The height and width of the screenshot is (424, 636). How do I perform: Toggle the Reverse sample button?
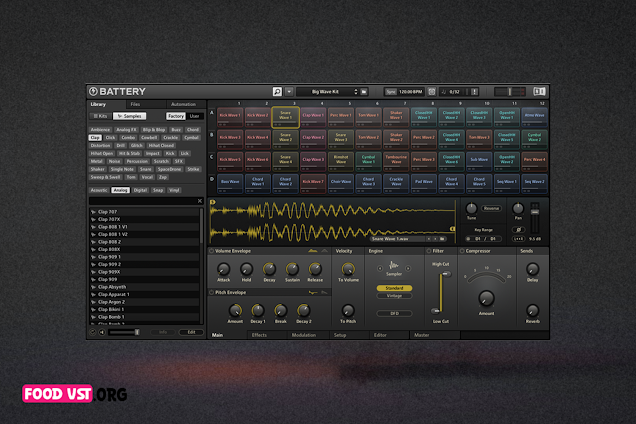(491, 209)
